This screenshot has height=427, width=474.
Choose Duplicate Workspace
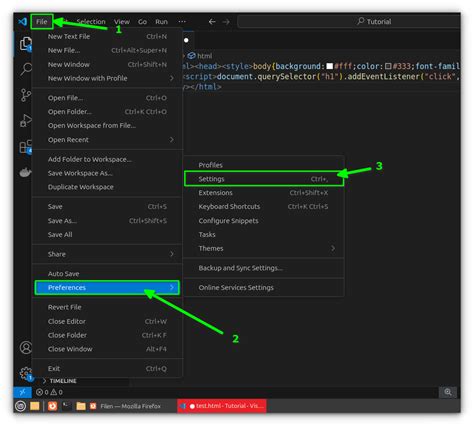pos(107,187)
